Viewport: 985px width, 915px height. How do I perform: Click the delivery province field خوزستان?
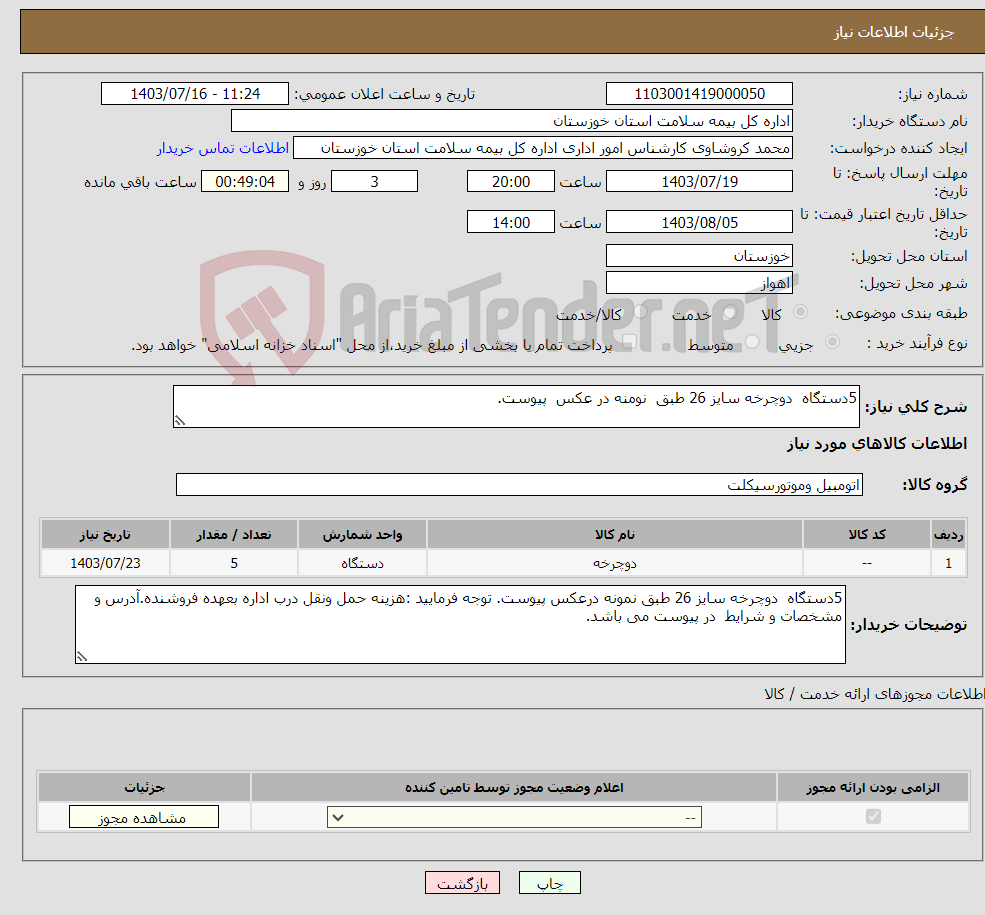coord(699,256)
